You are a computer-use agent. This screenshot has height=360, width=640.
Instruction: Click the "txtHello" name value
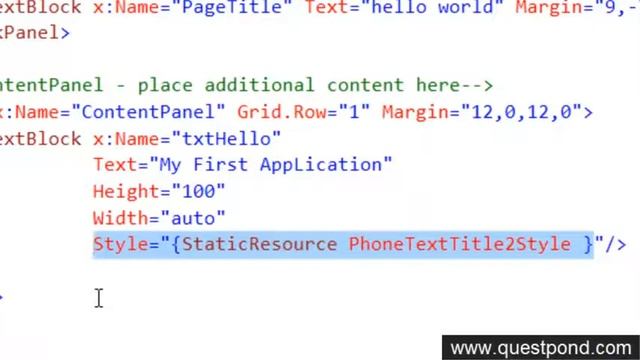[226, 139]
